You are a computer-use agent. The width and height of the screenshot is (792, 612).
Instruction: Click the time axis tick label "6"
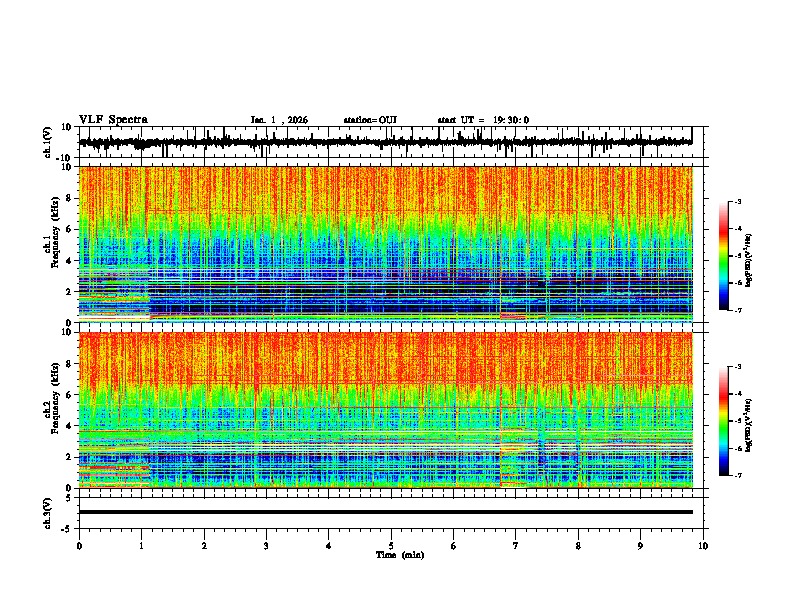coord(453,546)
